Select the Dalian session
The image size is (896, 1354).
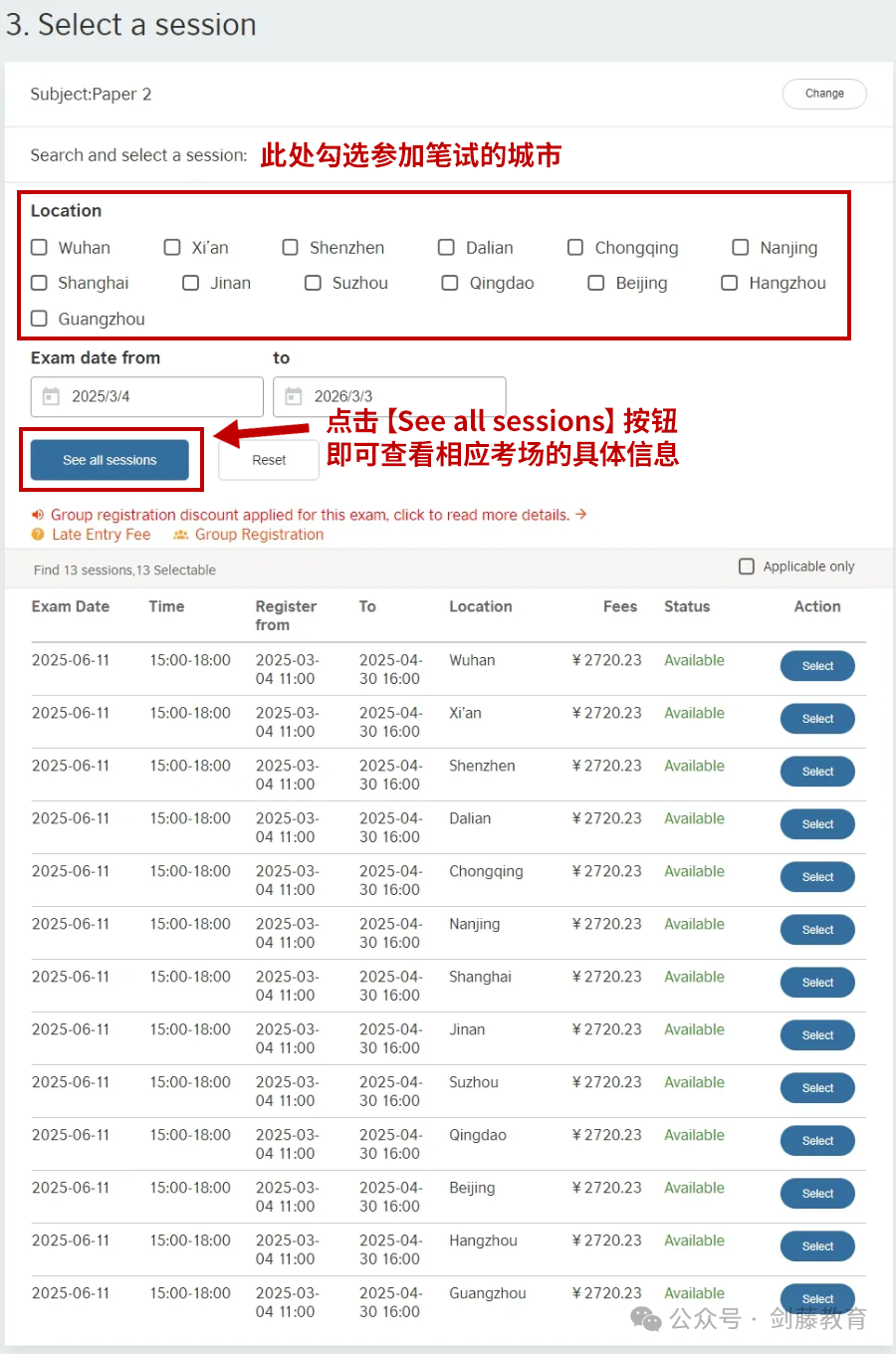817,824
